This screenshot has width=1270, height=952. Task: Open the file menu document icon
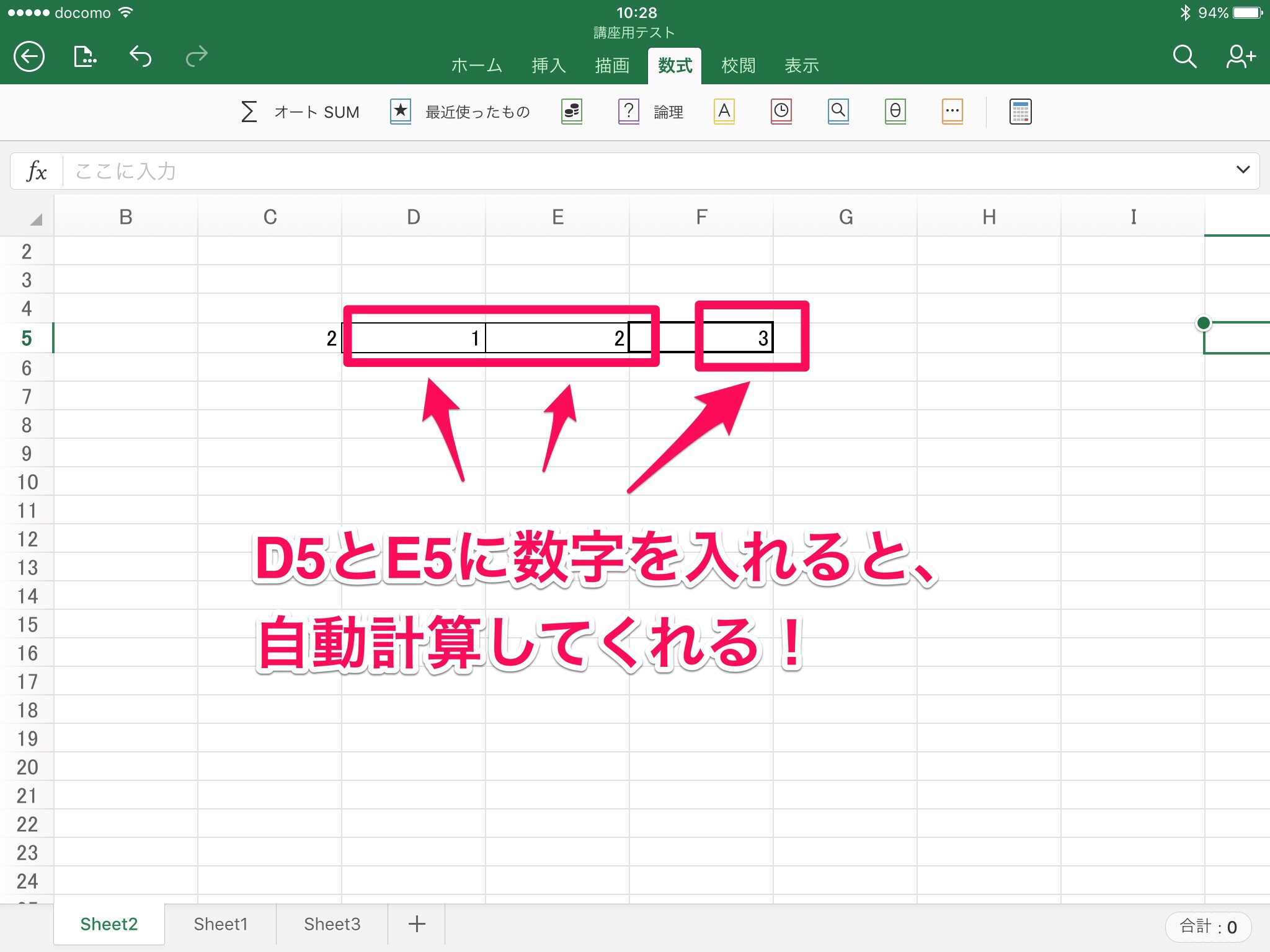pyautogui.click(x=85, y=57)
